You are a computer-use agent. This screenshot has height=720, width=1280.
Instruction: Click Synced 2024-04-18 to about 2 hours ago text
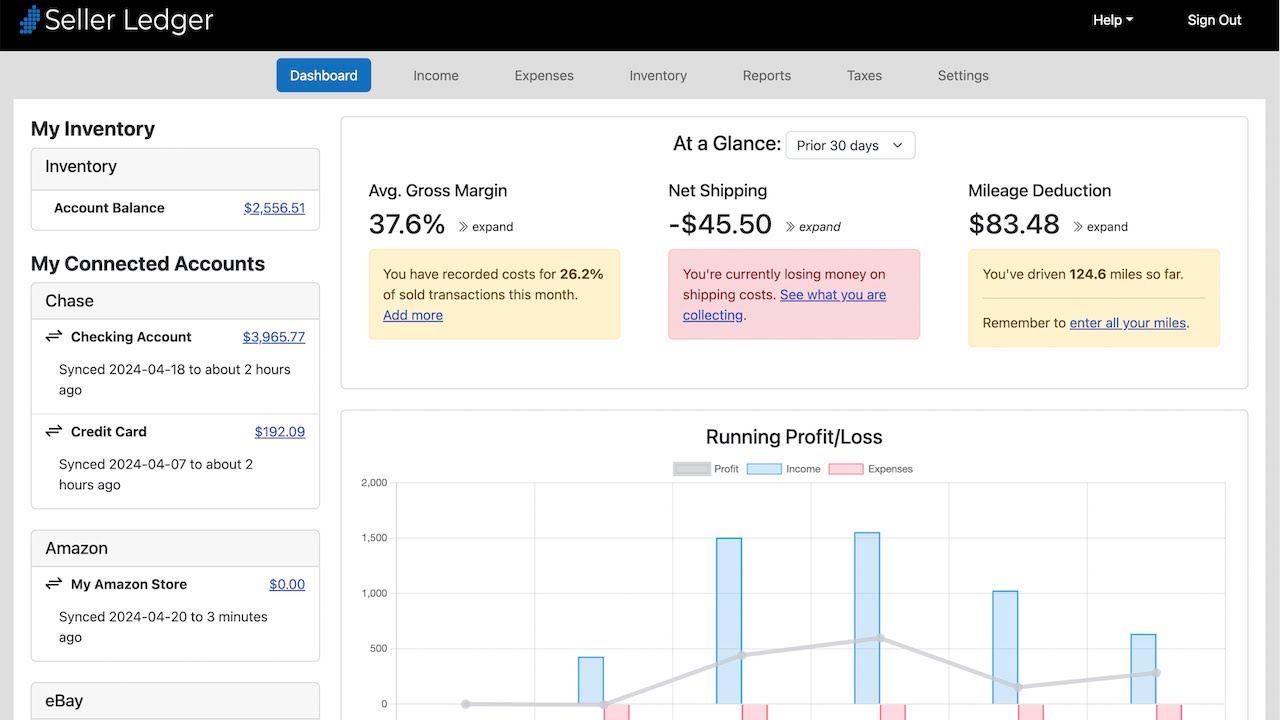tap(175, 380)
